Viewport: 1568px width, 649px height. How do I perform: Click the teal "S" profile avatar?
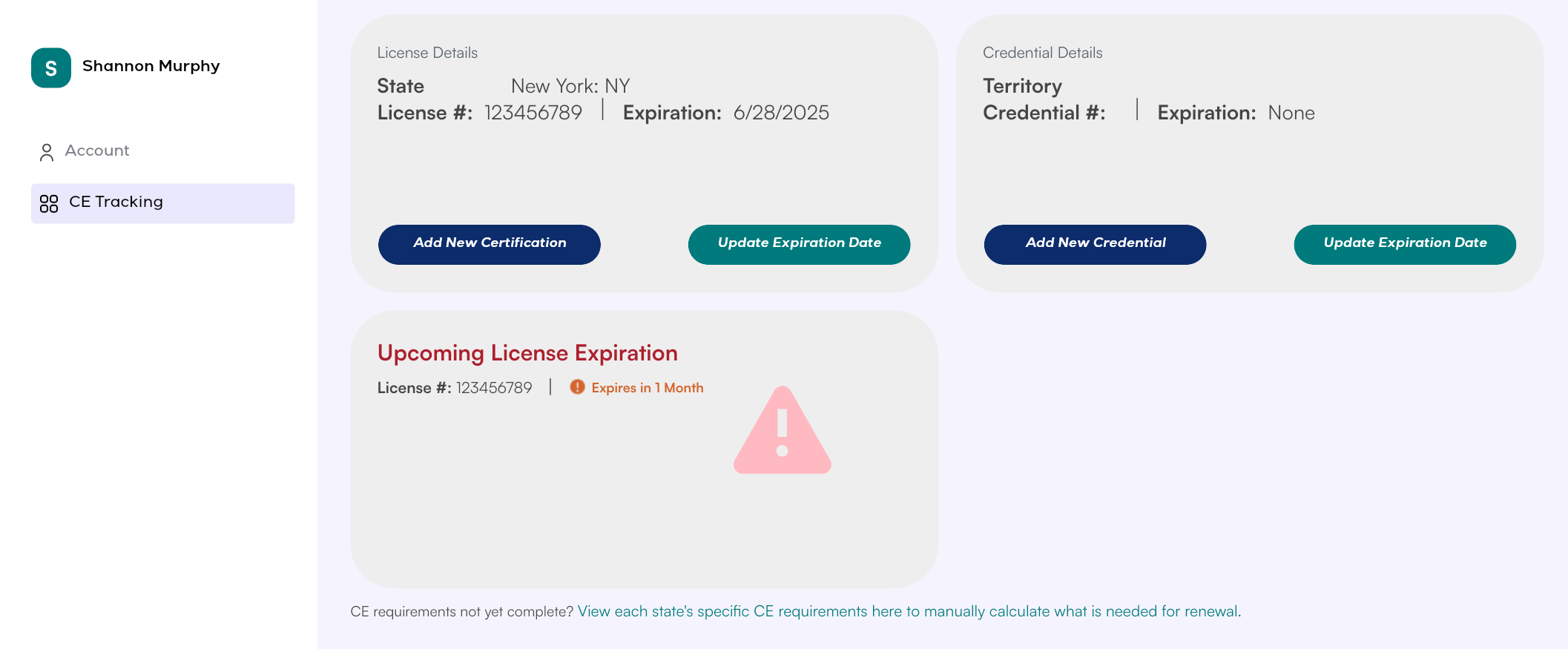tap(51, 68)
